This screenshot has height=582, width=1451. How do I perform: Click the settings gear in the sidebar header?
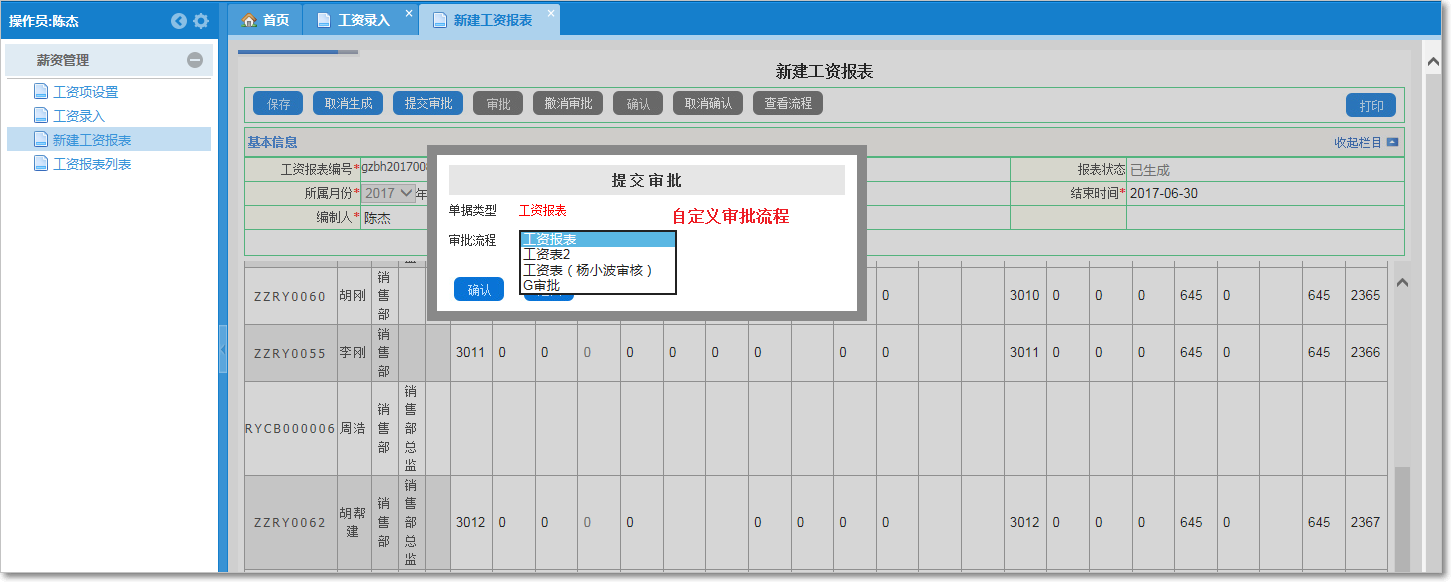click(x=201, y=19)
